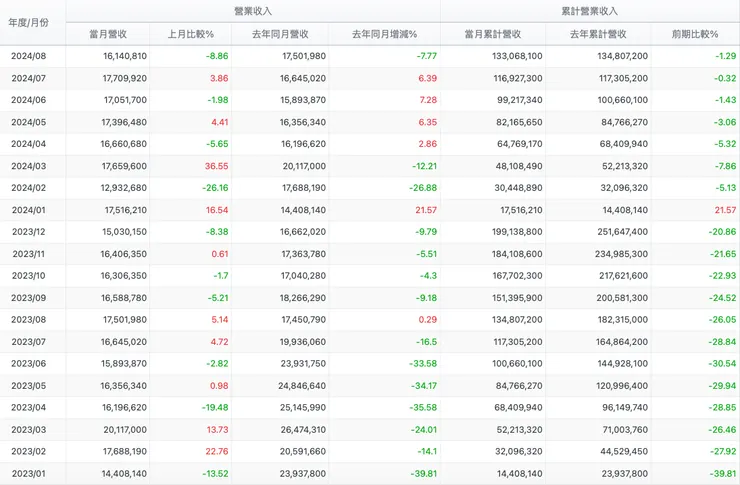Click the -7.77 year-over-year percentage

(427, 56)
